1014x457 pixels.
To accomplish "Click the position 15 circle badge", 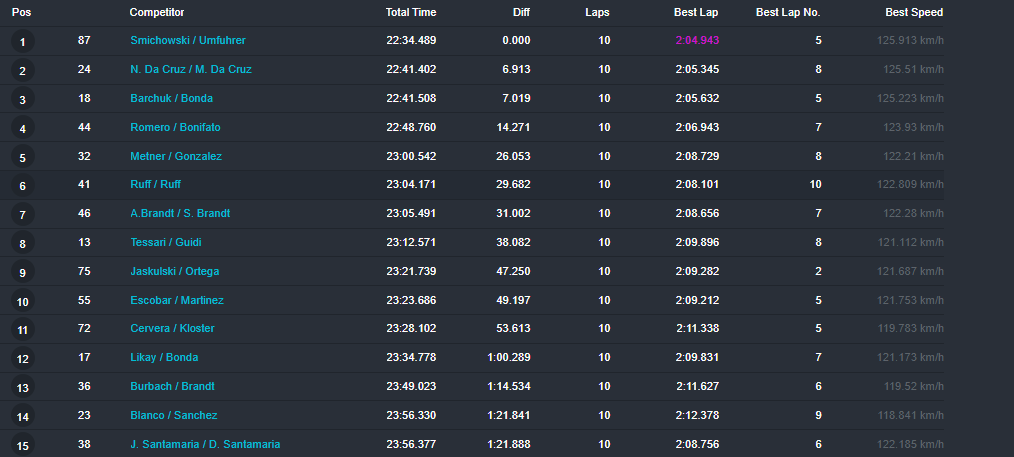I will click(22, 446).
